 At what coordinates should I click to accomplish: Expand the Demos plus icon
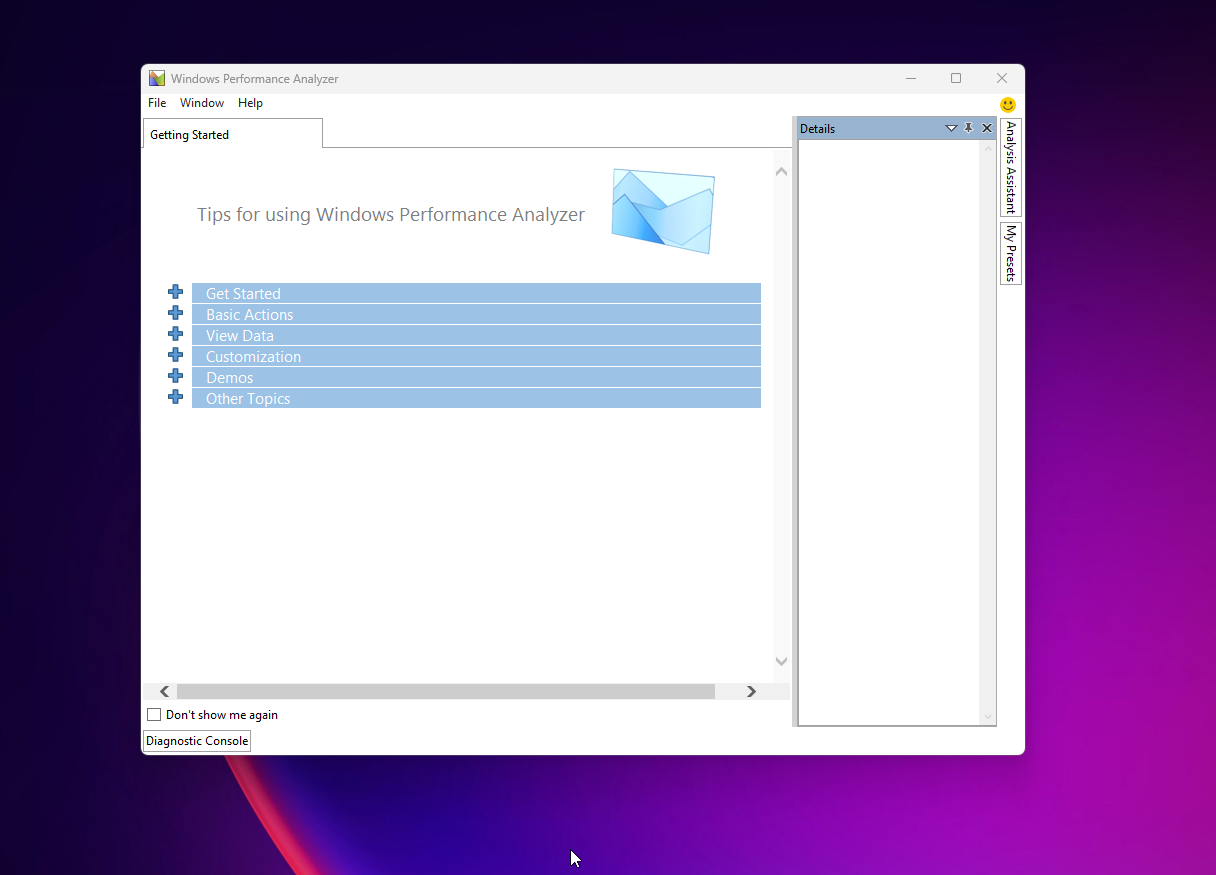(x=176, y=376)
